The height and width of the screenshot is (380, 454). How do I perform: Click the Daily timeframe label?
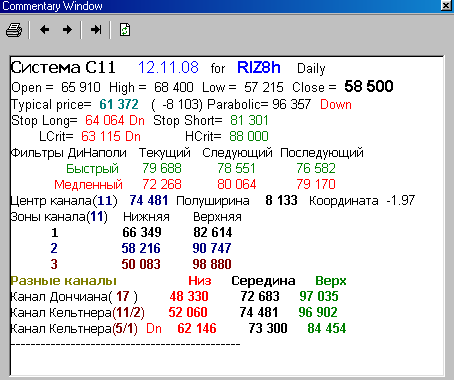pos(311,69)
